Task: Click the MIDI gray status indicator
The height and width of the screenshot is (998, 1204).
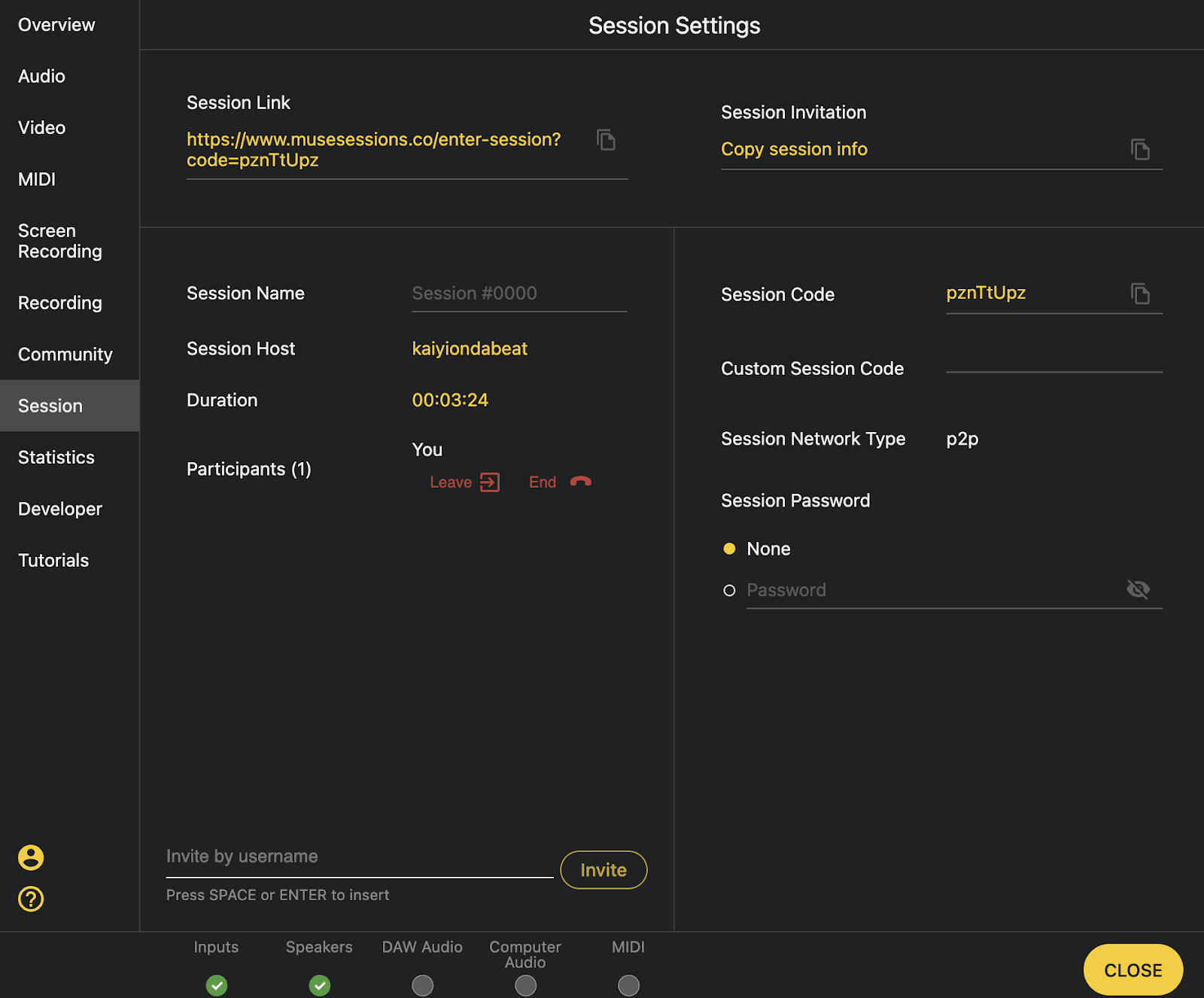Action: (628, 985)
